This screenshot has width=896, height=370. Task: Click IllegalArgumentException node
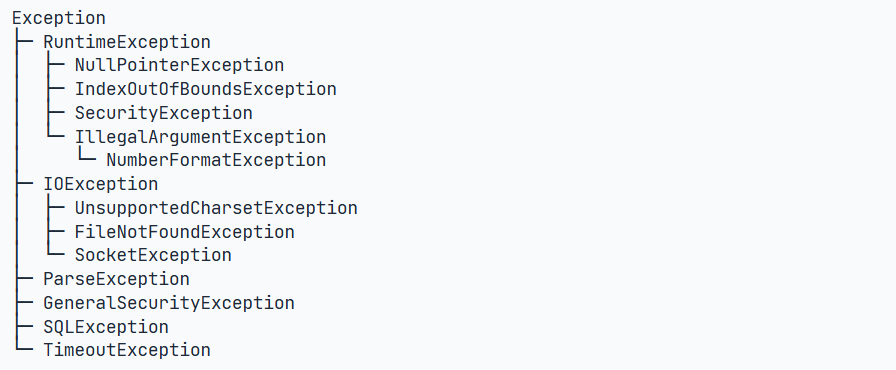tap(201, 137)
